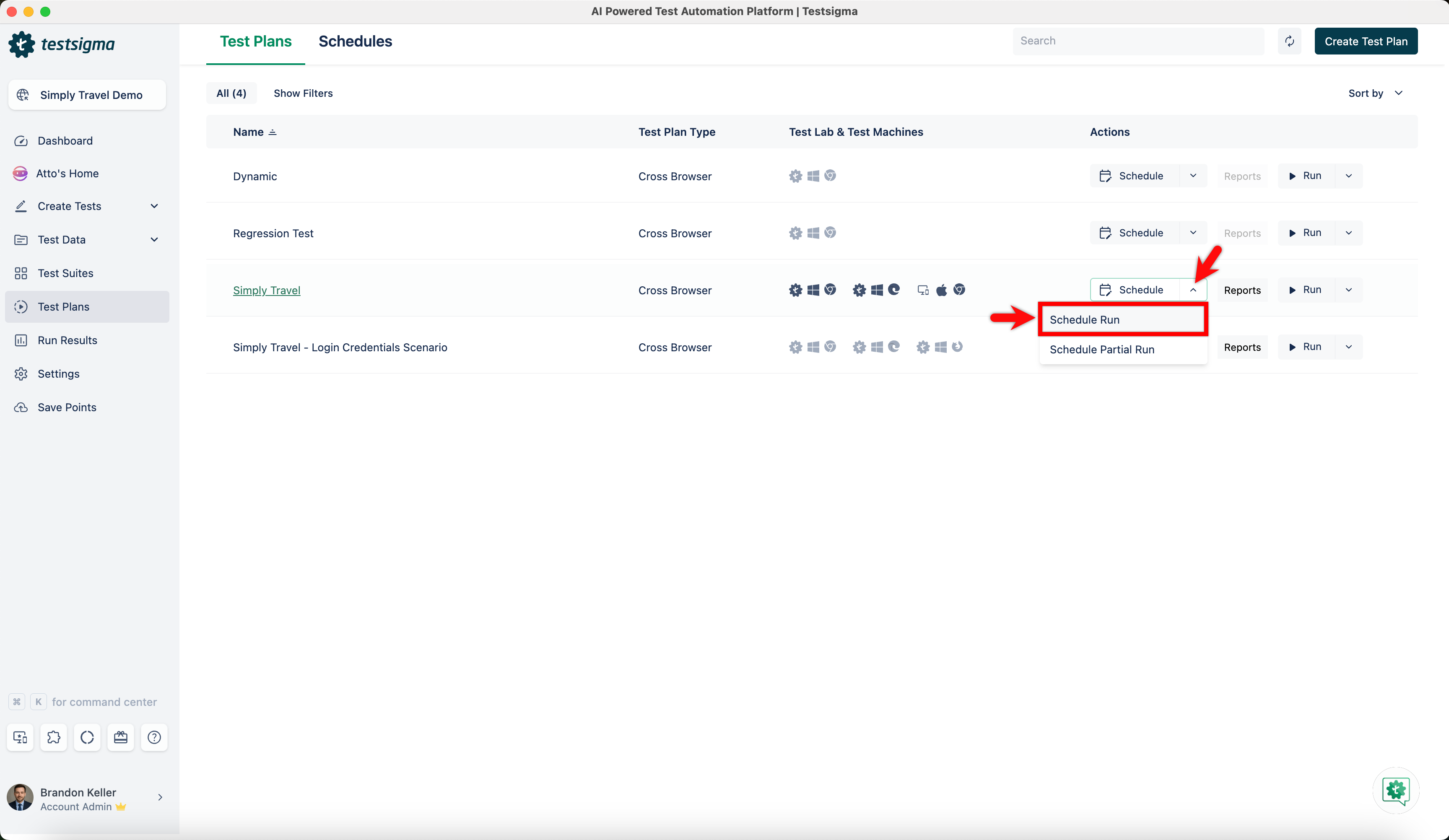Run the Login Credentials Scenario plan

(1306, 347)
